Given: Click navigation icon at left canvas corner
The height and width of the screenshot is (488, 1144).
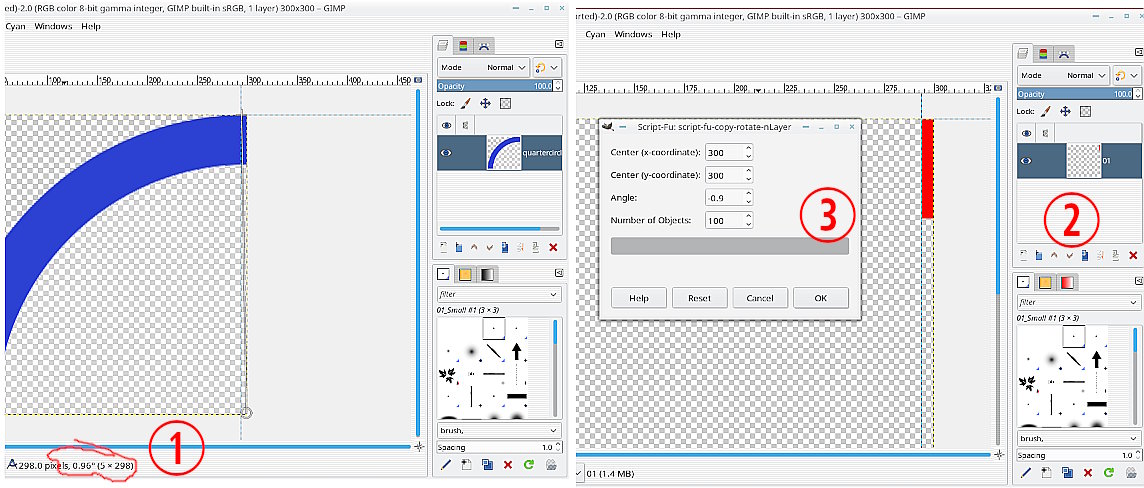Looking at the screenshot, I should click(419, 446).
